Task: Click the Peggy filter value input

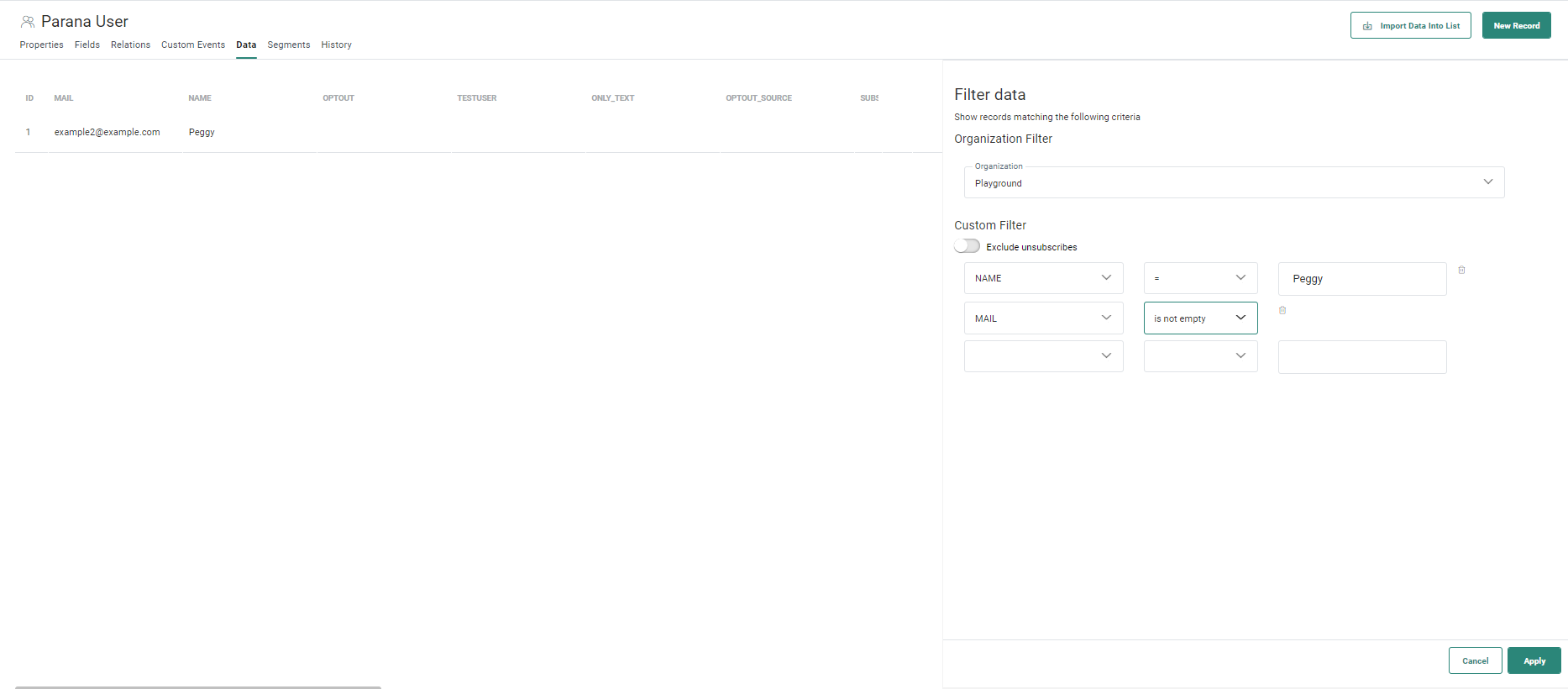Action: coord(1361,279)
